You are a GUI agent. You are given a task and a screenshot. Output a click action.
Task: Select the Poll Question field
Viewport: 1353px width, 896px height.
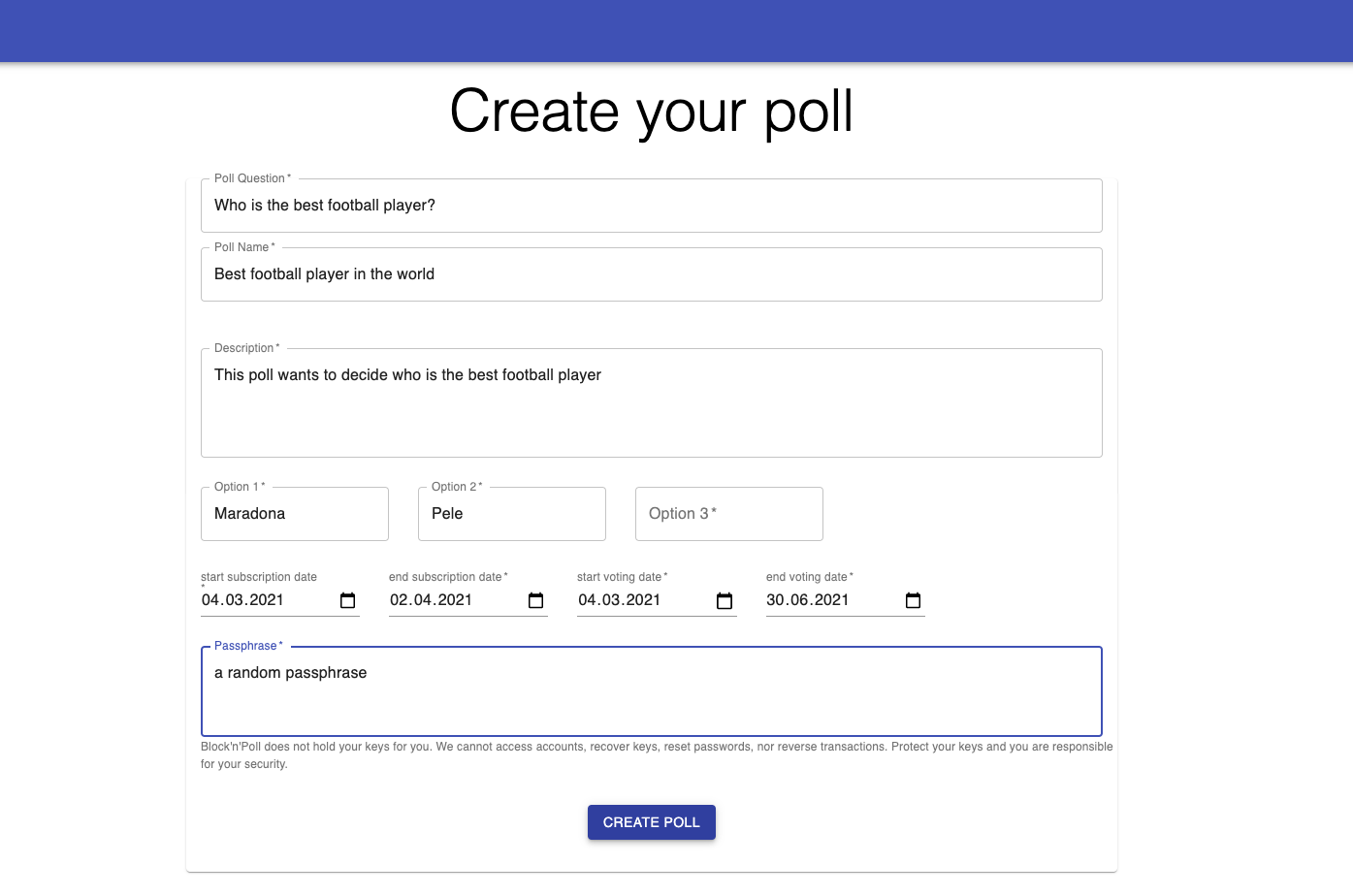point(651,206)
